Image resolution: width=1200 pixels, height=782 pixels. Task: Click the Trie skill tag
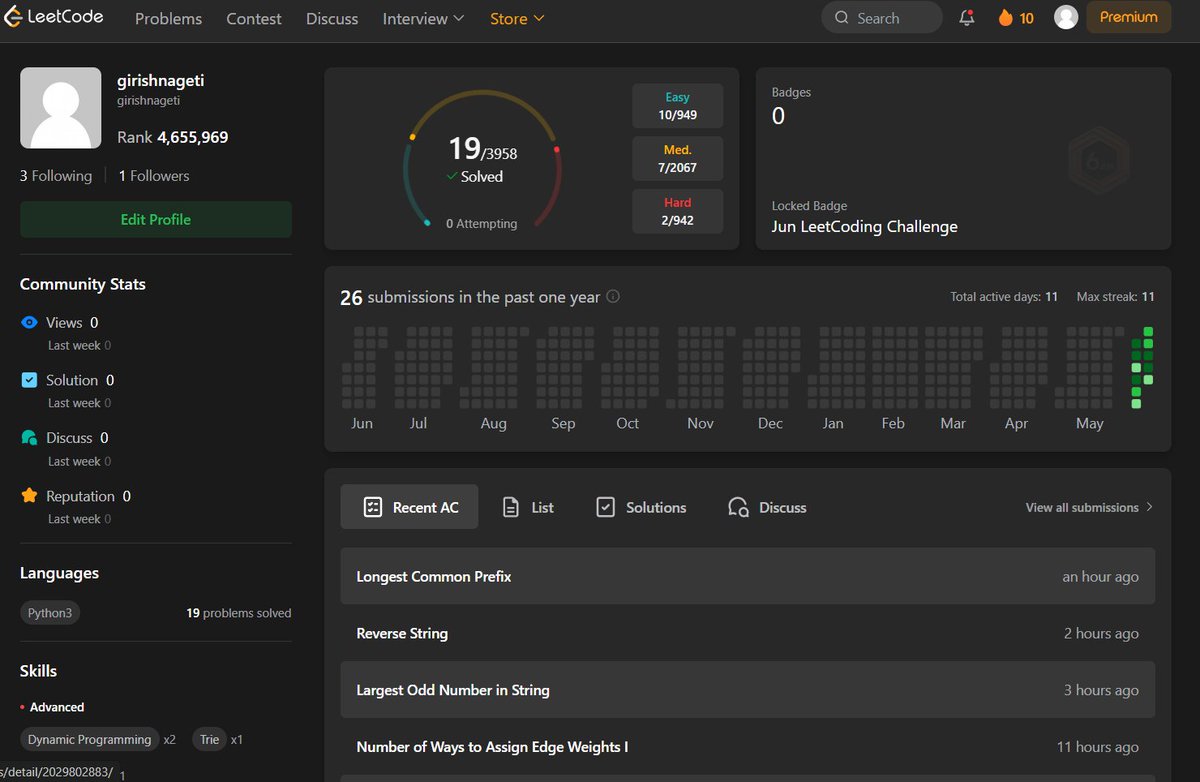pos(209,740)
